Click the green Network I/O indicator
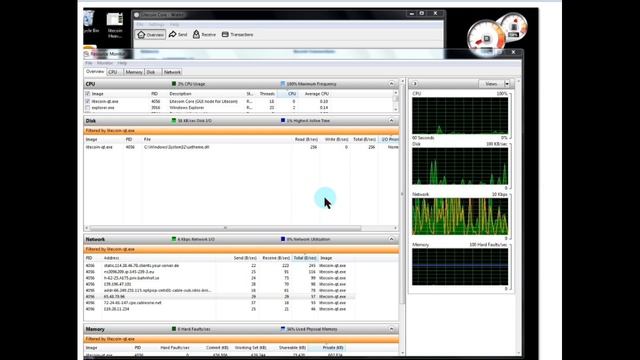This screenshot has width=640, height=360. pos(174,239)
